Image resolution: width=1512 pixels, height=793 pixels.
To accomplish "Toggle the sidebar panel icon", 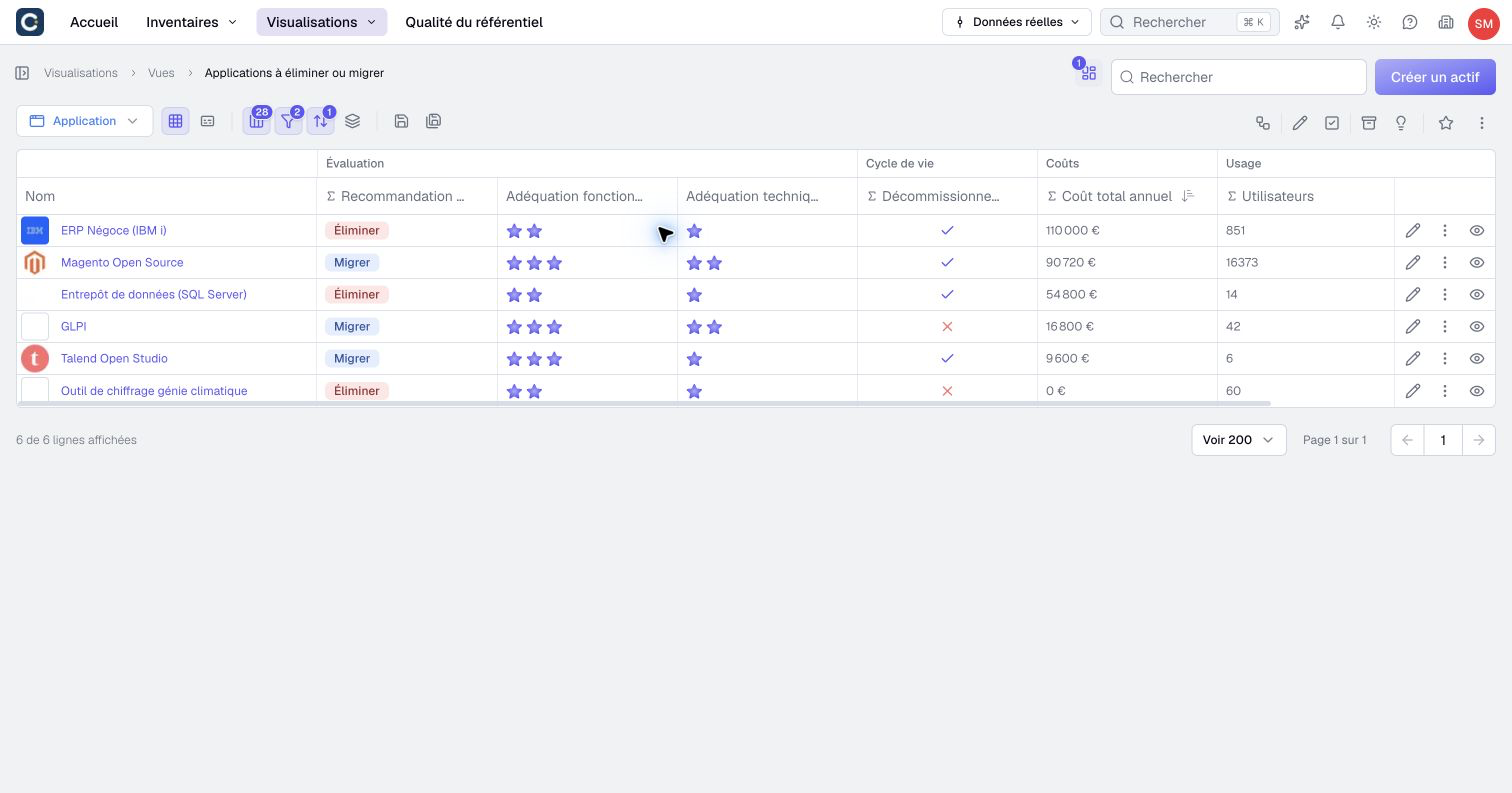I will click(22, 73).
